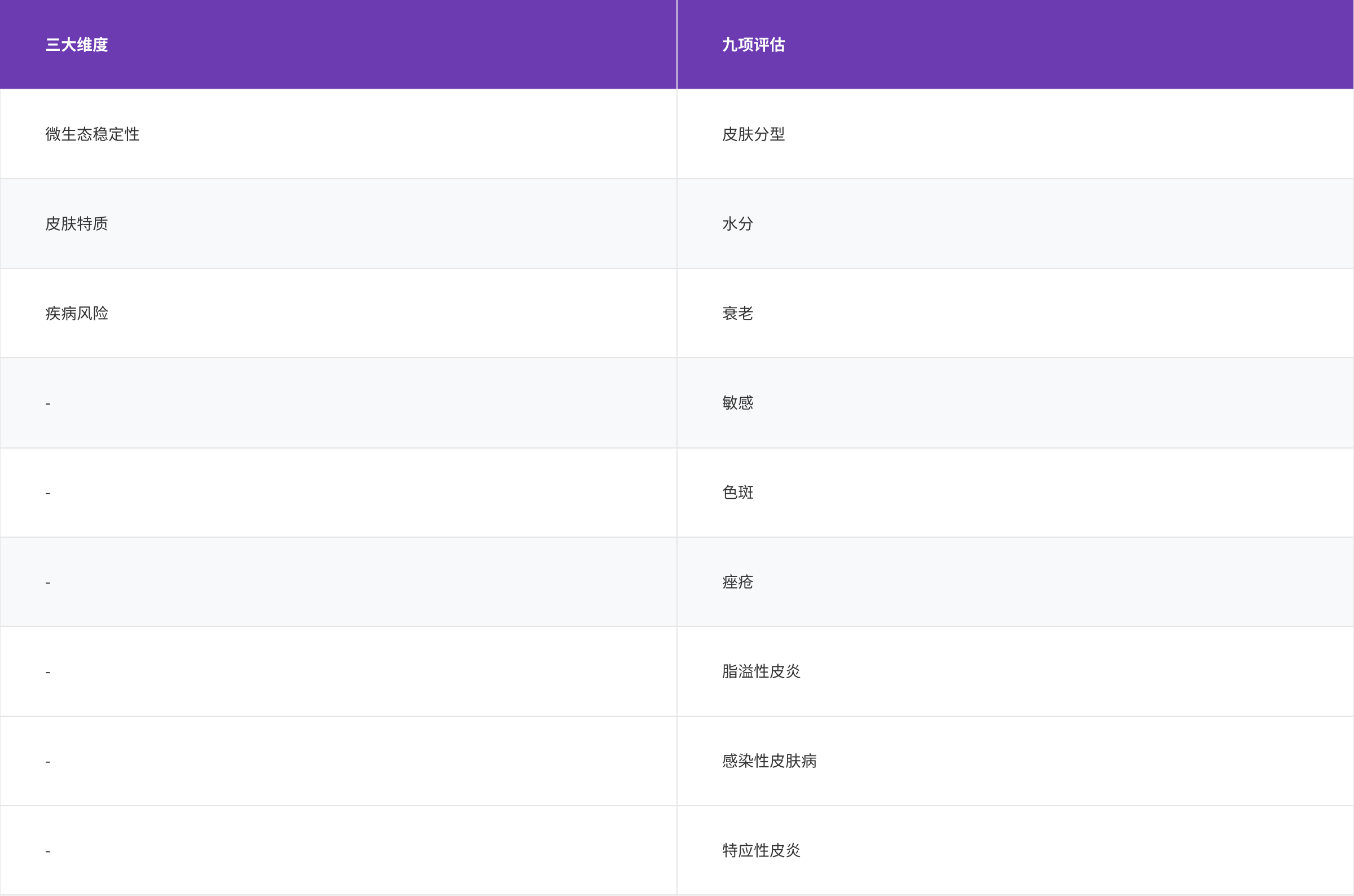
Task: Click the dash beside 痤疮
Action: pos(48,583)
